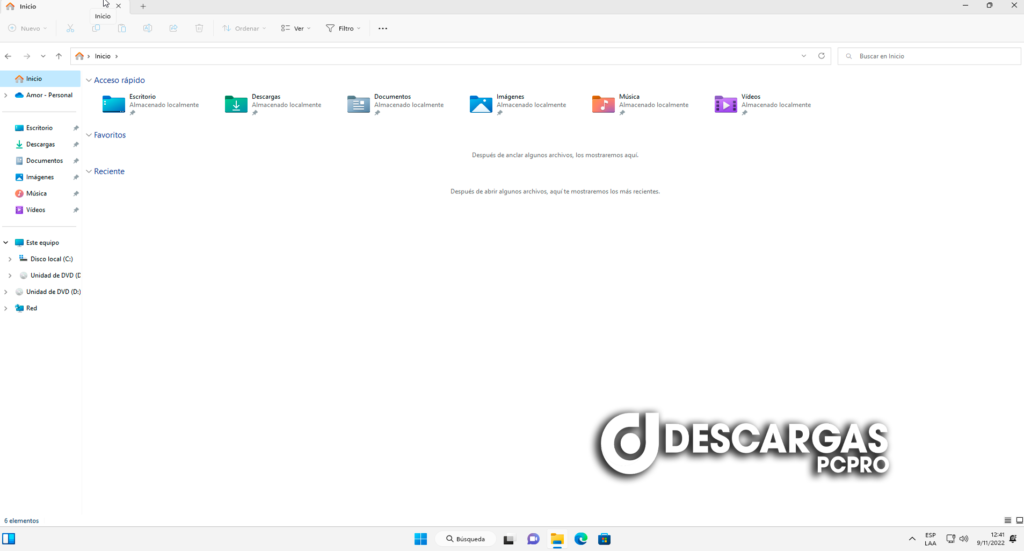The height and width of the screenshot is (551, 1024).
Task: Open the Descargas folder in Acceso rápido
Action: point(236,104)
